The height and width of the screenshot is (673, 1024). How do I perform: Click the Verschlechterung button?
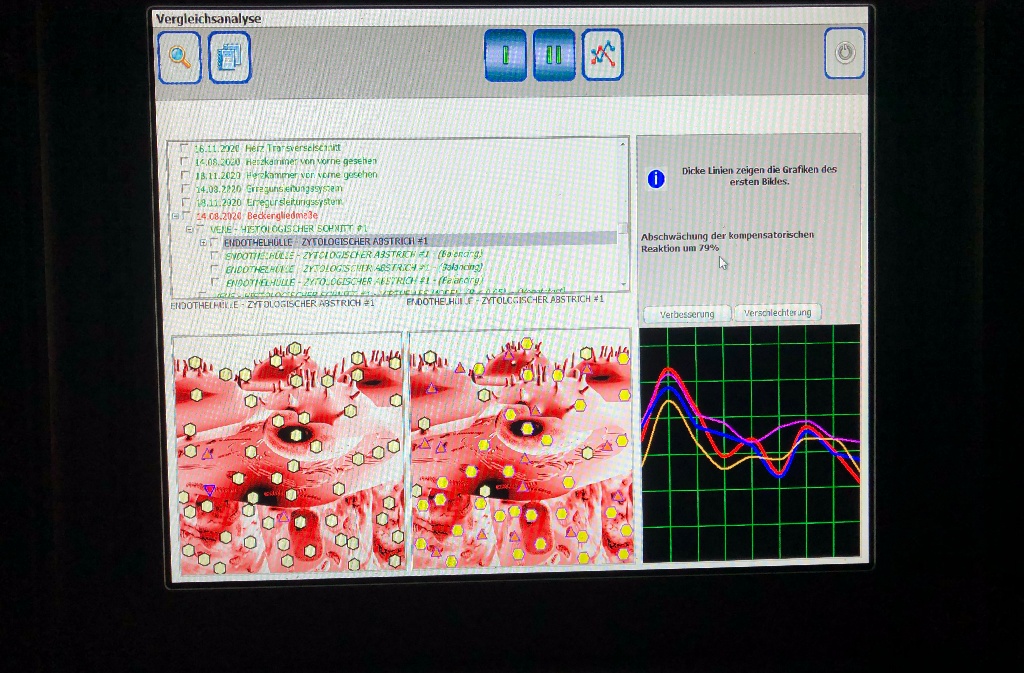point(778,313)
